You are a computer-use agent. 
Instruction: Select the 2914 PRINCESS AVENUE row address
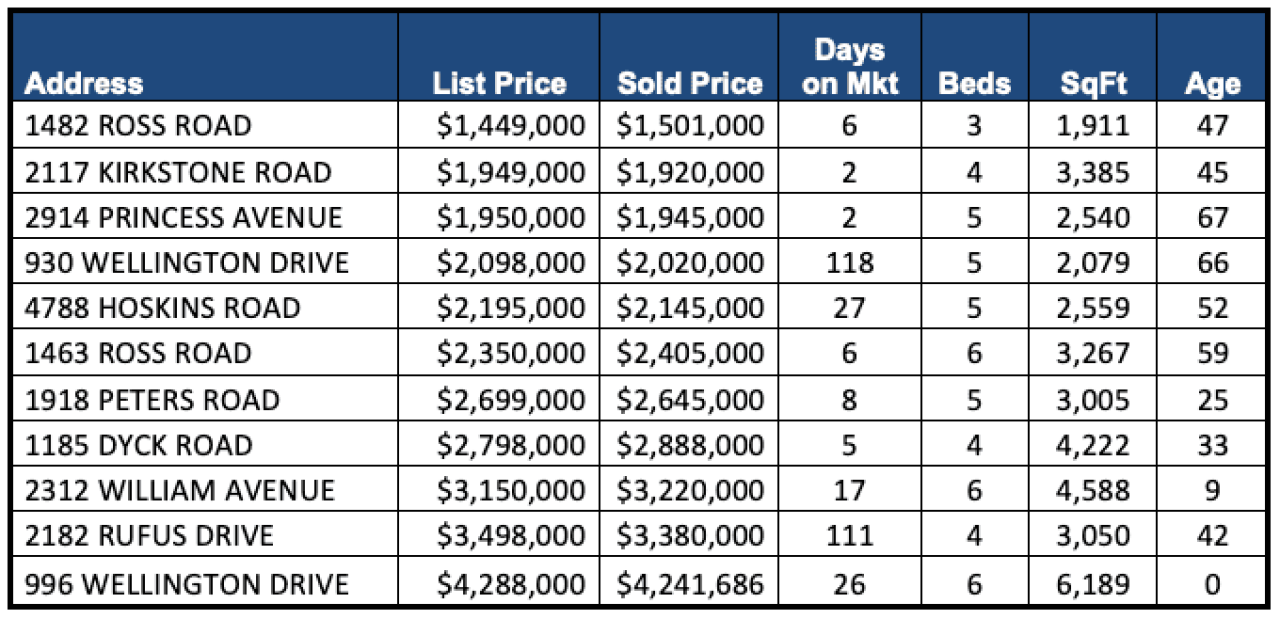coord(184,218)
